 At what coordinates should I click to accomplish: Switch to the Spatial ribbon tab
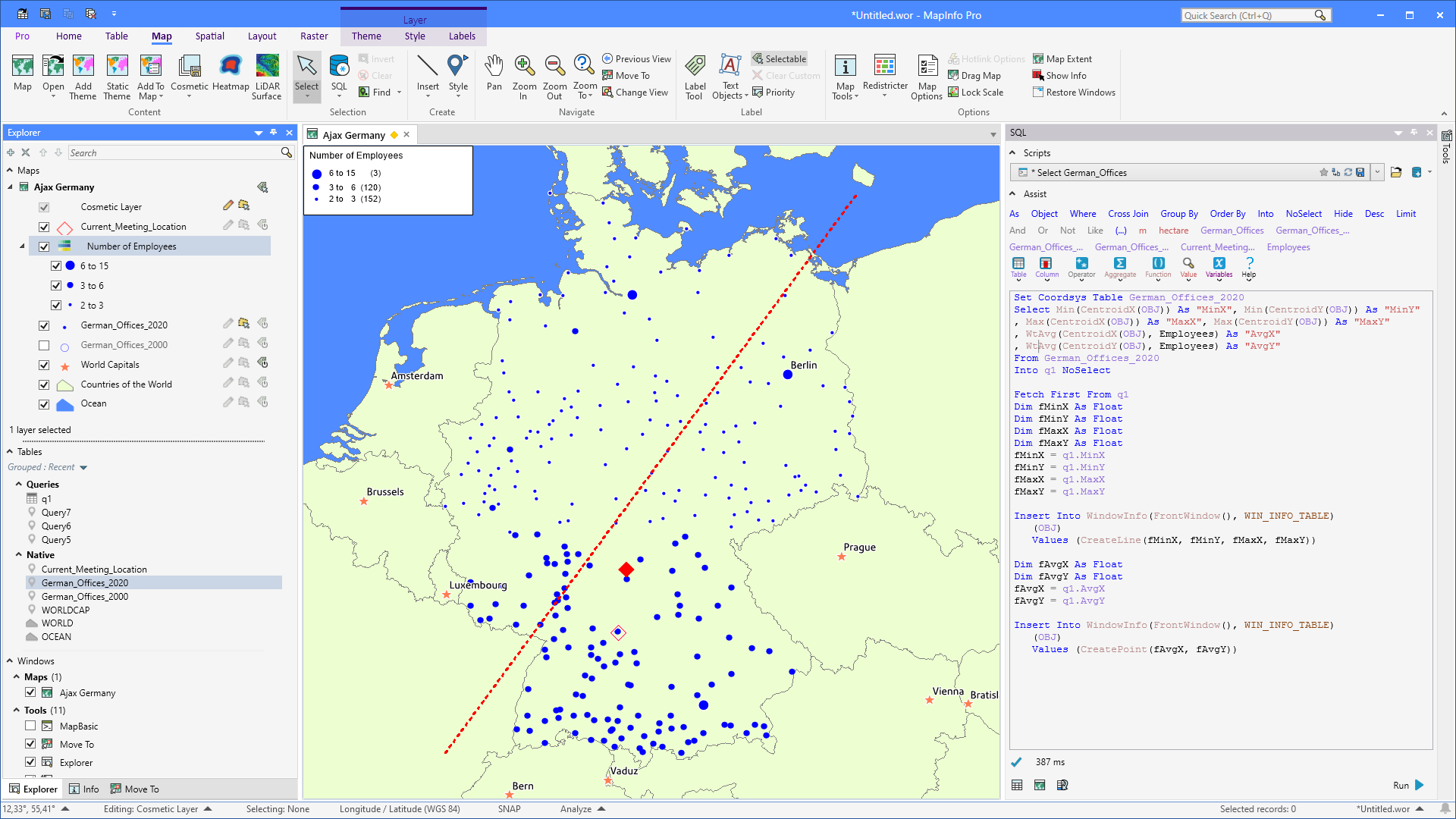coord(209,36)
